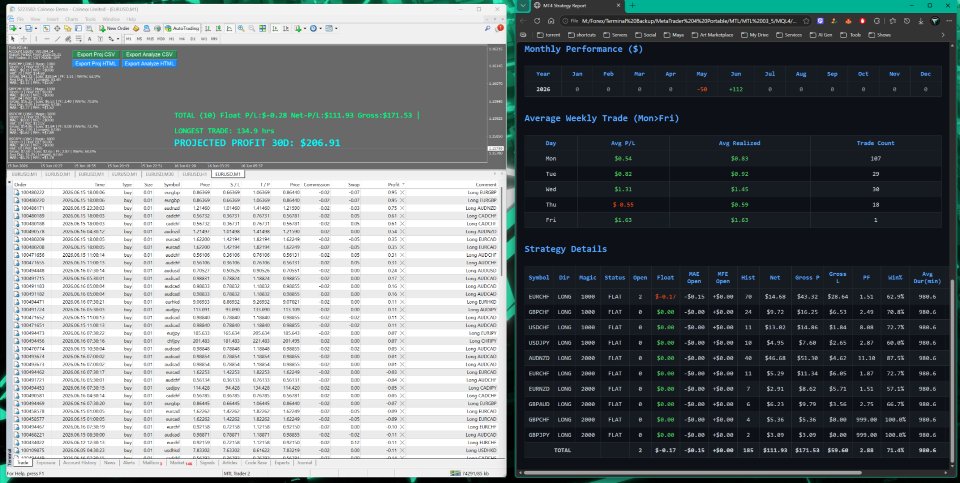The height and width of the screenshot is (483, 960).
Task: Open the Data Window crosshair-target icon
Action: coord(58,28)
